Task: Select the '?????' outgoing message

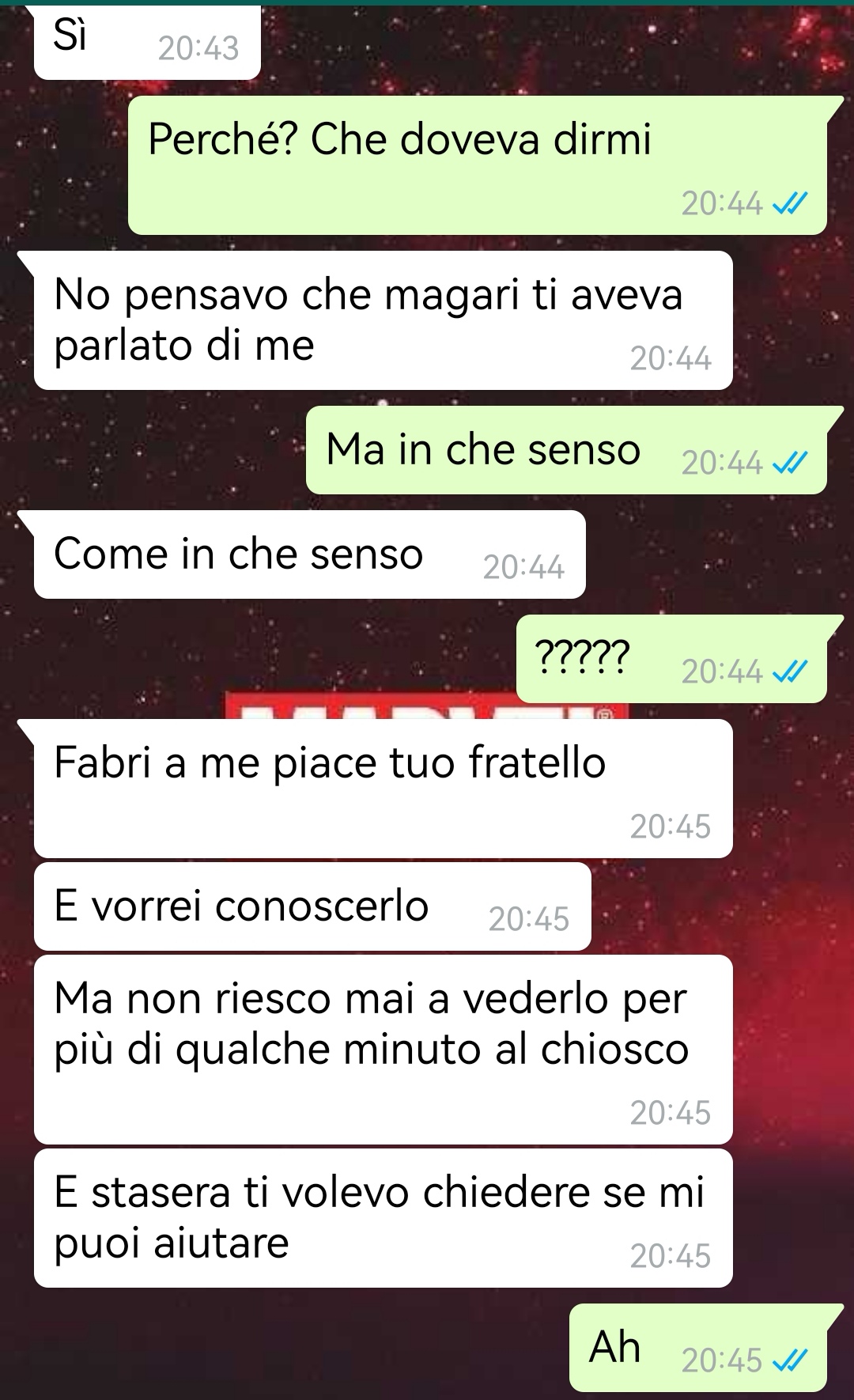Action: (x=671, y=659)
